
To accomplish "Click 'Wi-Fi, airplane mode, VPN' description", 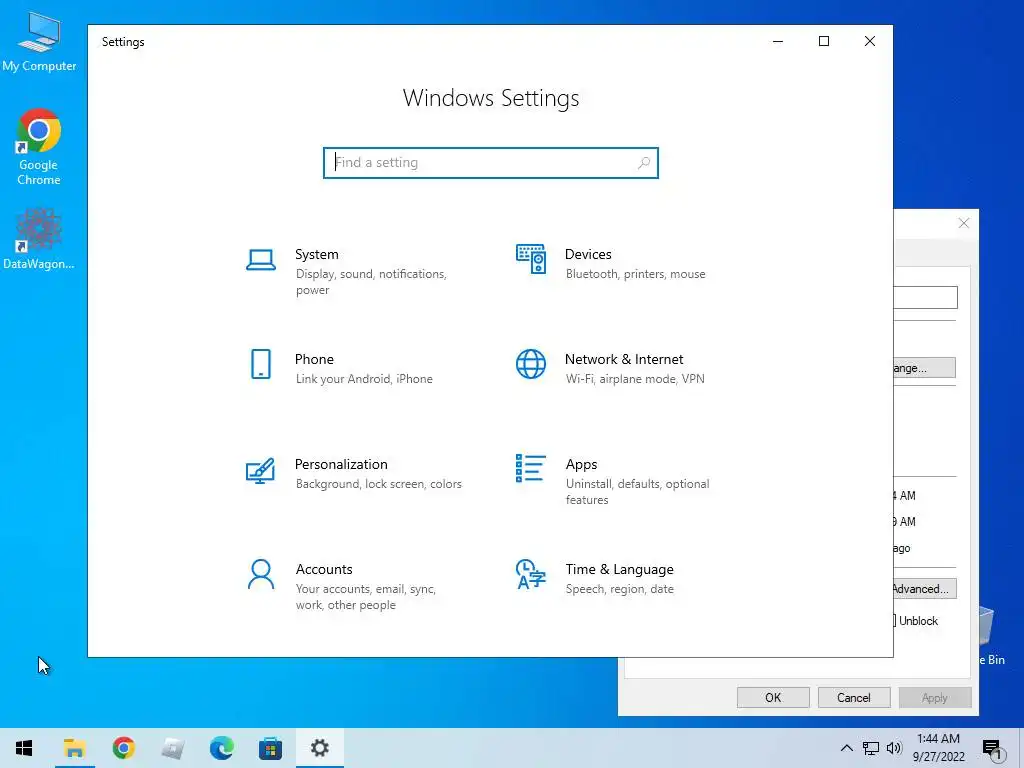I will 635,379.
